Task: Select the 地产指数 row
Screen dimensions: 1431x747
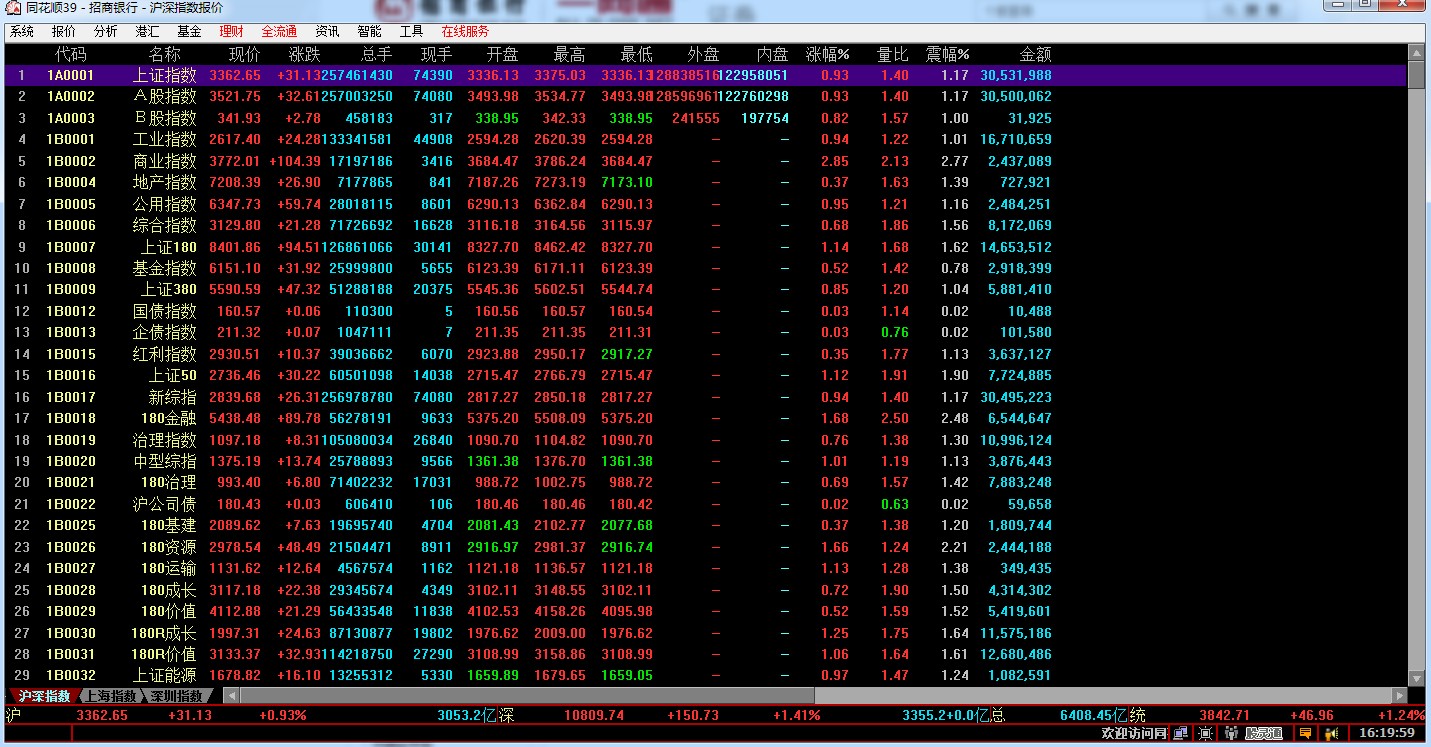Action: click(164, 183)
